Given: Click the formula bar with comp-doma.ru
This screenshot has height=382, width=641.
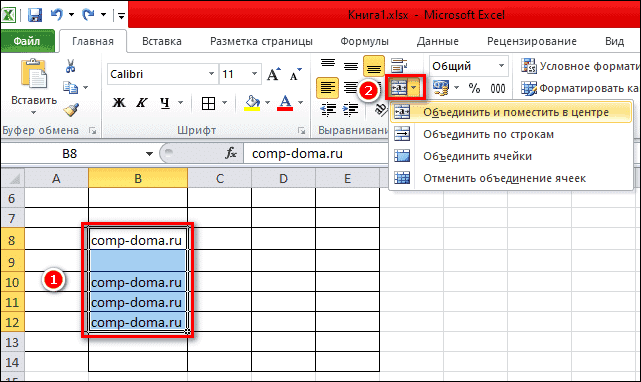Looking at the screenshot, I should (316, 154).
